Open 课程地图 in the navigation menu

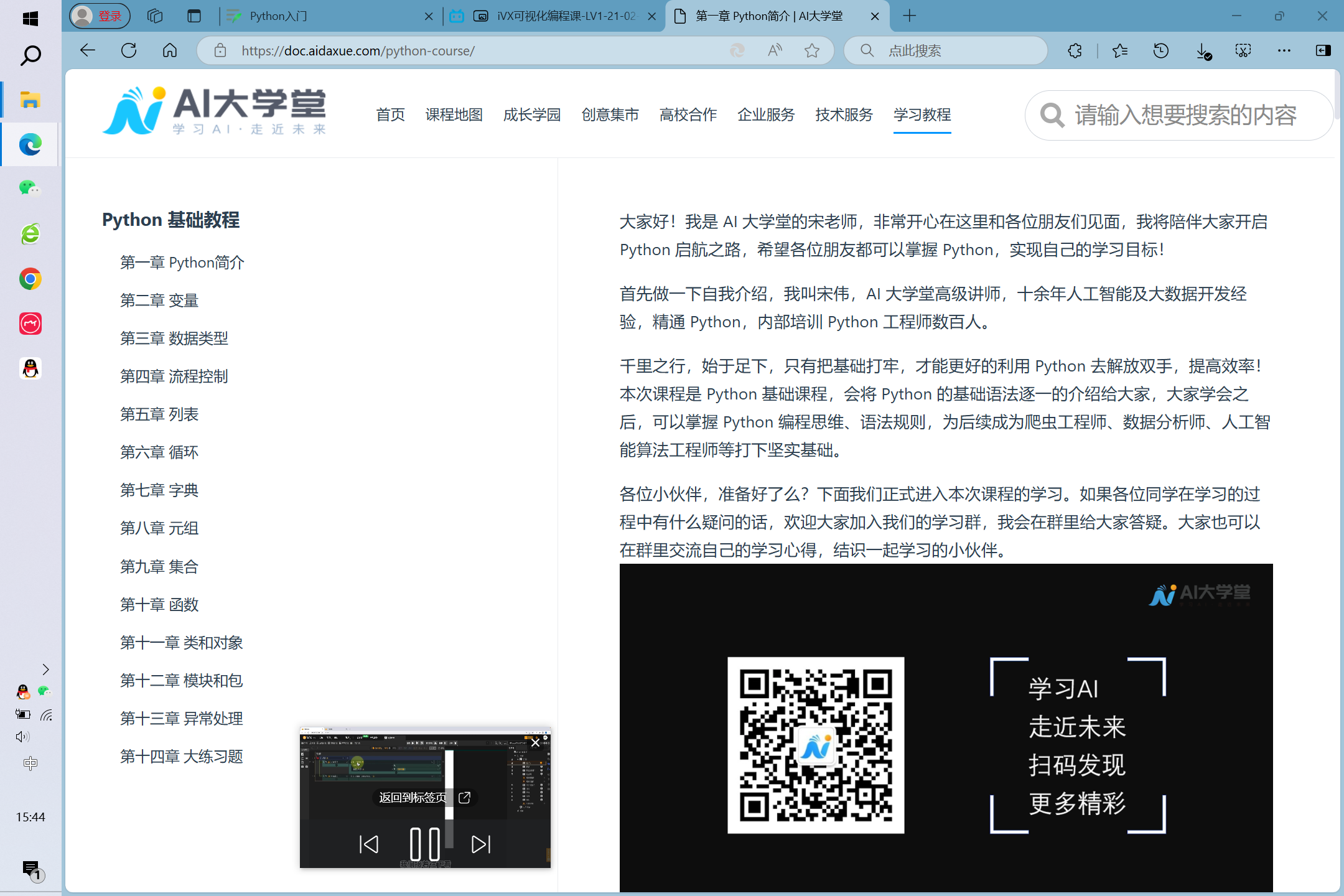(x=454, y=114)
